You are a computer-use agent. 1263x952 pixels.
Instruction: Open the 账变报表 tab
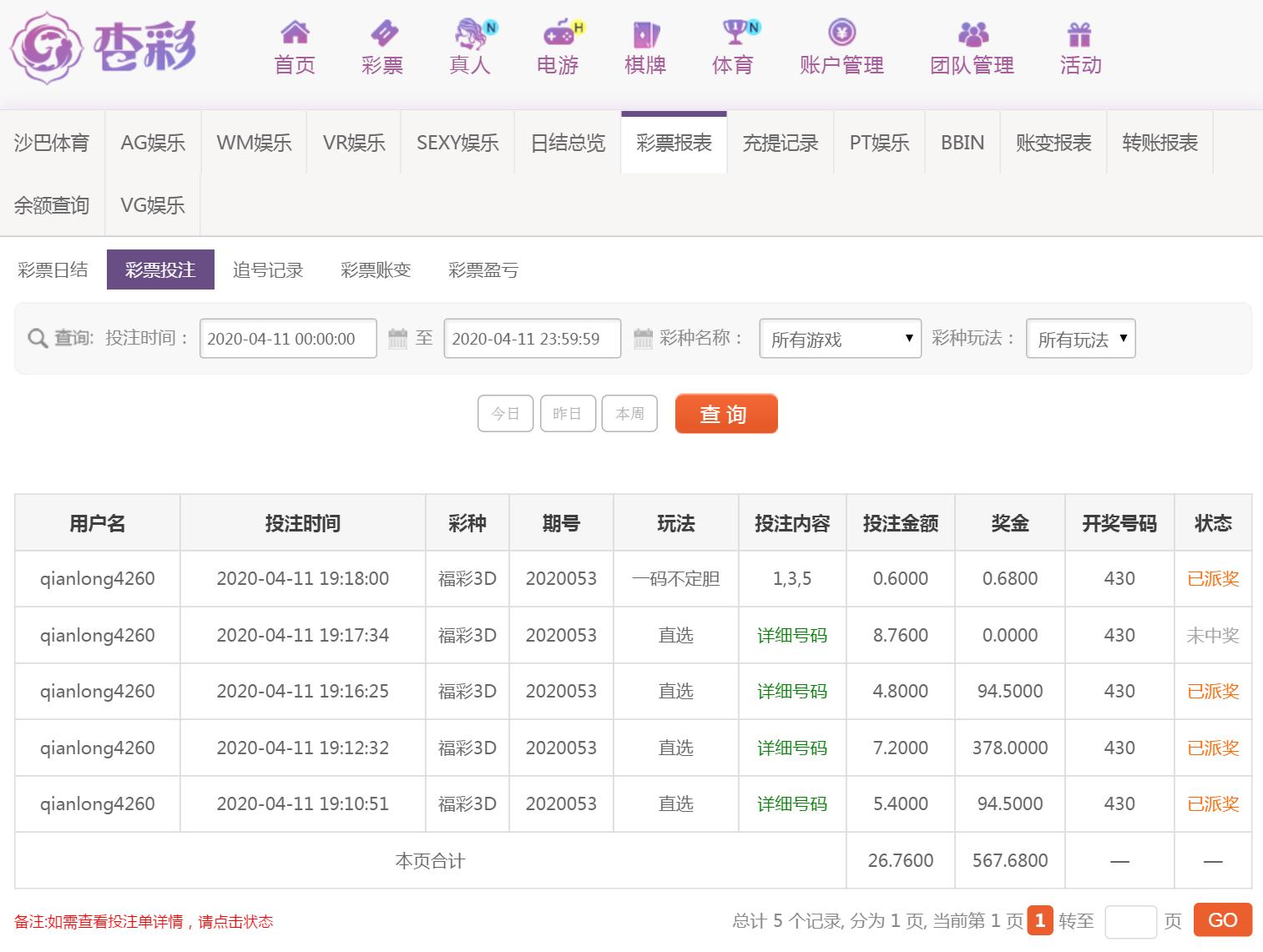(x=1053, y=143)
